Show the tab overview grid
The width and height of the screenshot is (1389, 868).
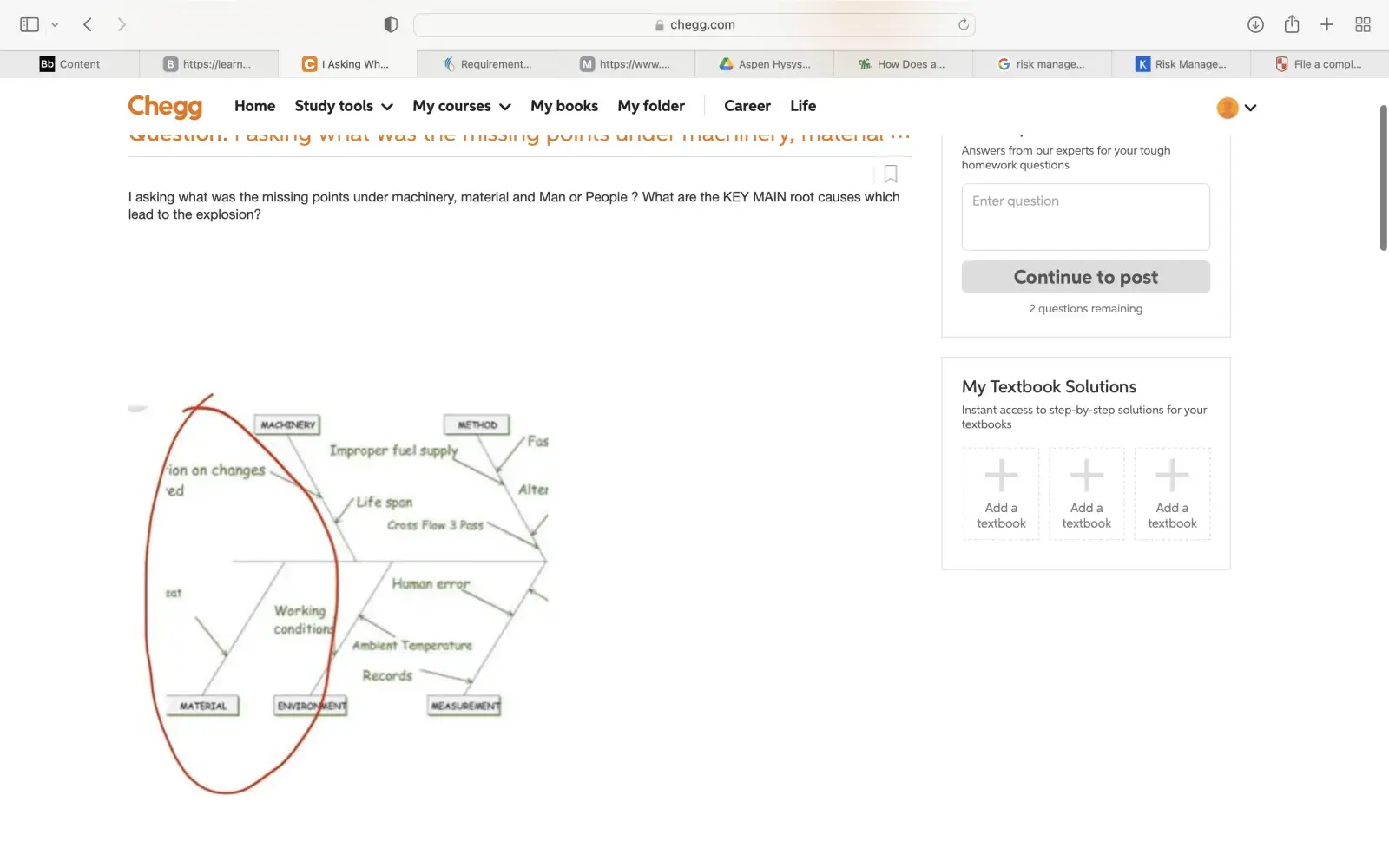[x=1363, y=24]
